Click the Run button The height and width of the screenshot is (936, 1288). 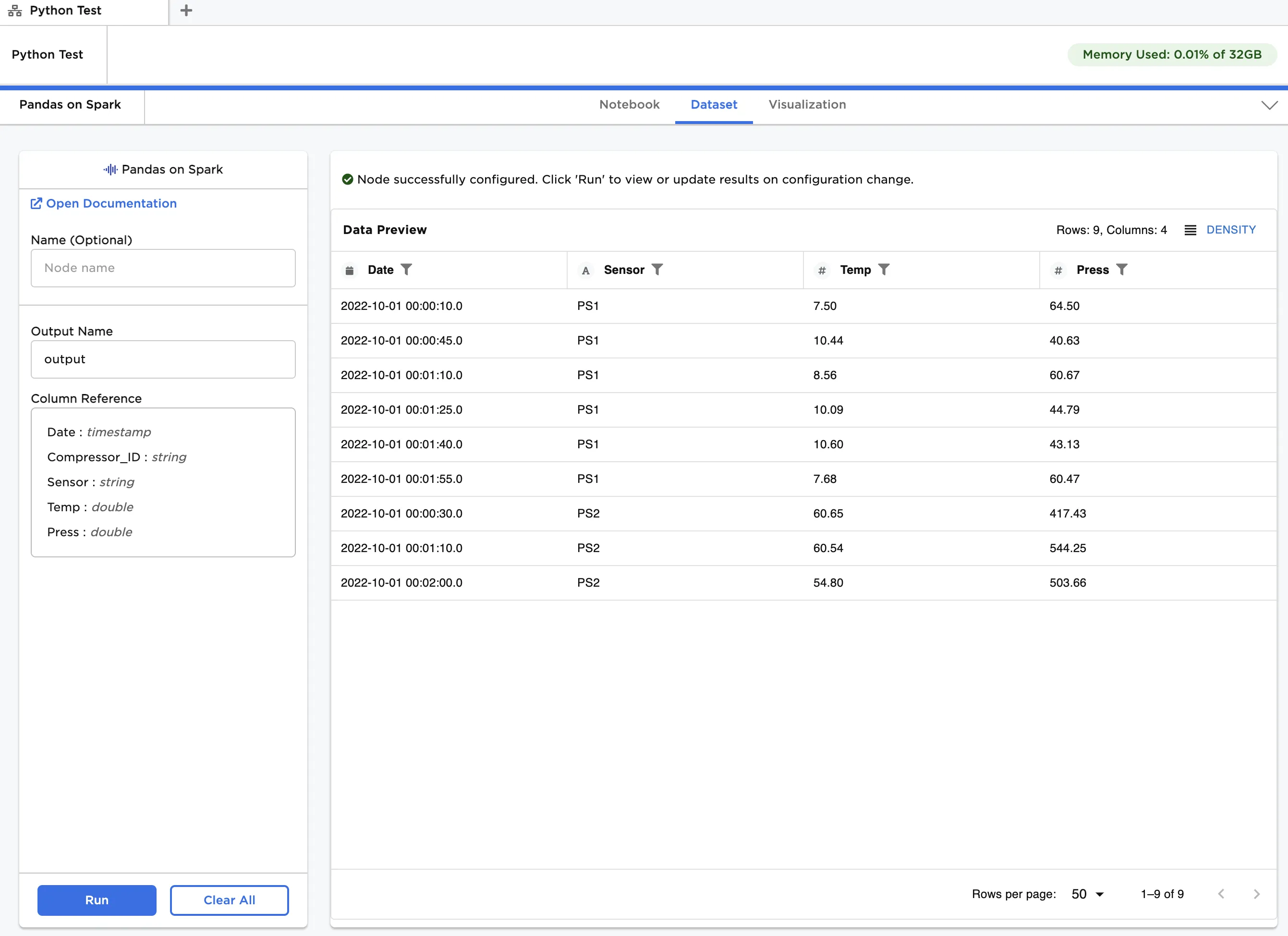click(x=97, y=899)
